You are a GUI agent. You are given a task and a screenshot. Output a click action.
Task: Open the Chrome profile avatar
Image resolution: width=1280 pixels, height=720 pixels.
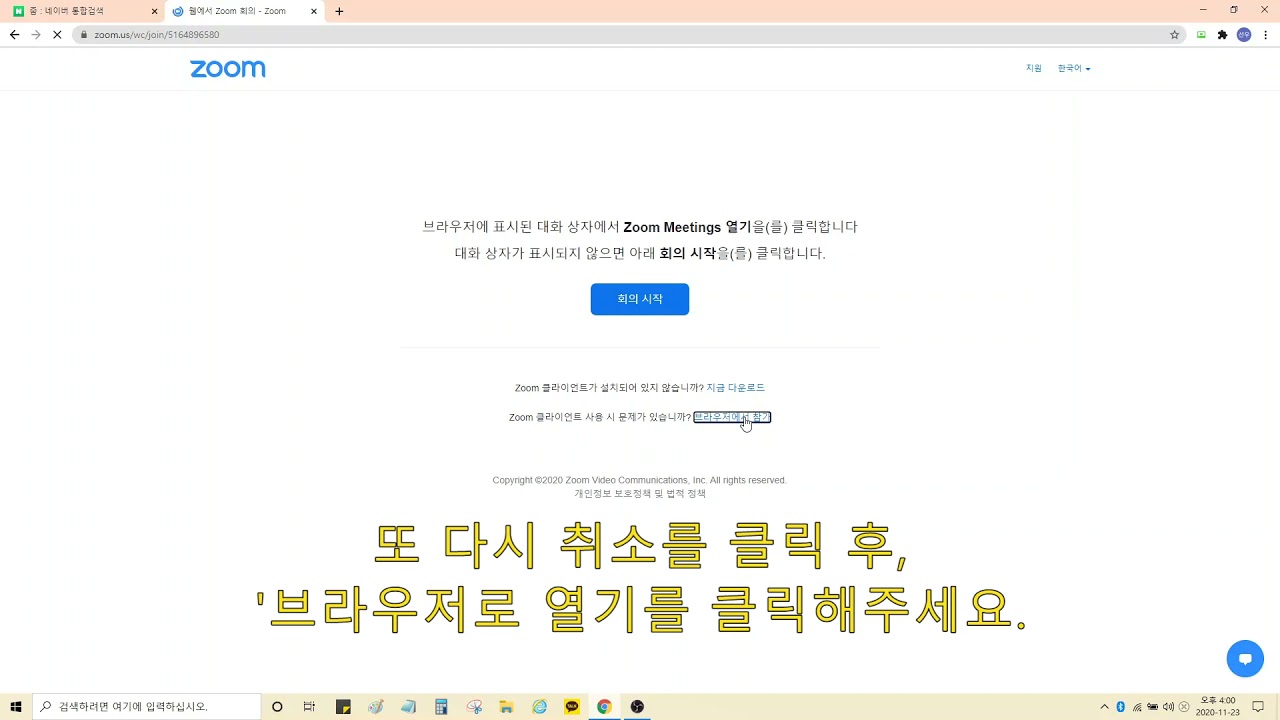tap(1244, 34)
